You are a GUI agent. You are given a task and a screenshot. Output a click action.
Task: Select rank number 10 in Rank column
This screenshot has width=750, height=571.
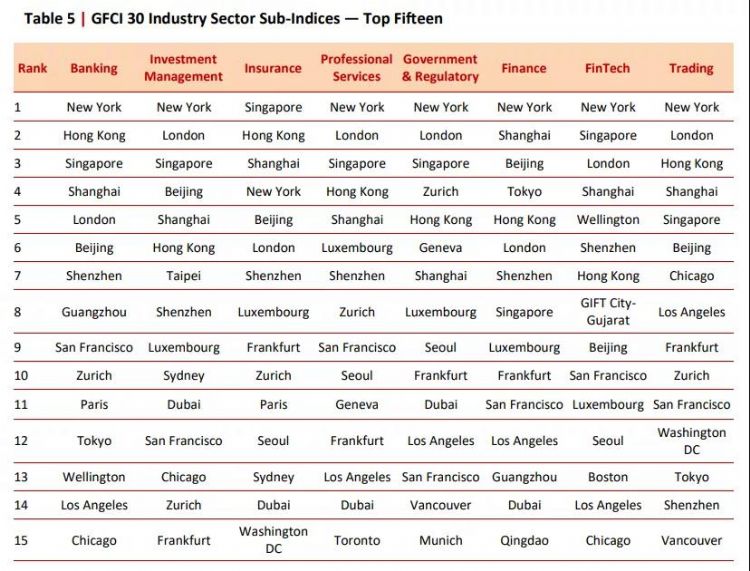point(18,376)
